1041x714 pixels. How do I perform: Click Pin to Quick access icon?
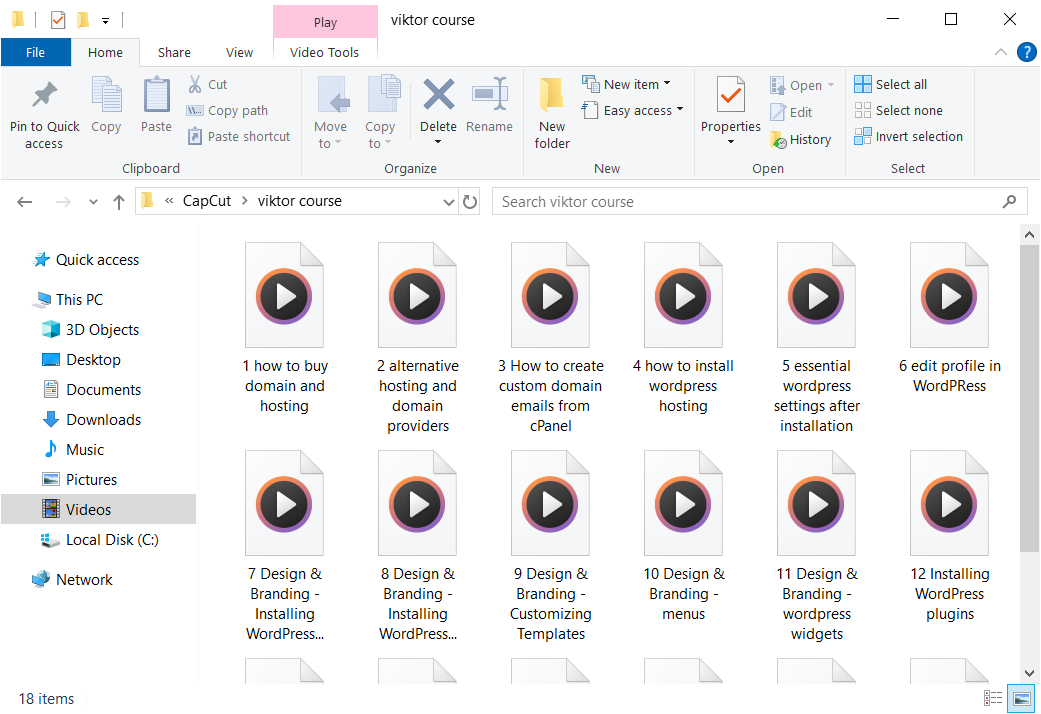[x=44, y=94]
